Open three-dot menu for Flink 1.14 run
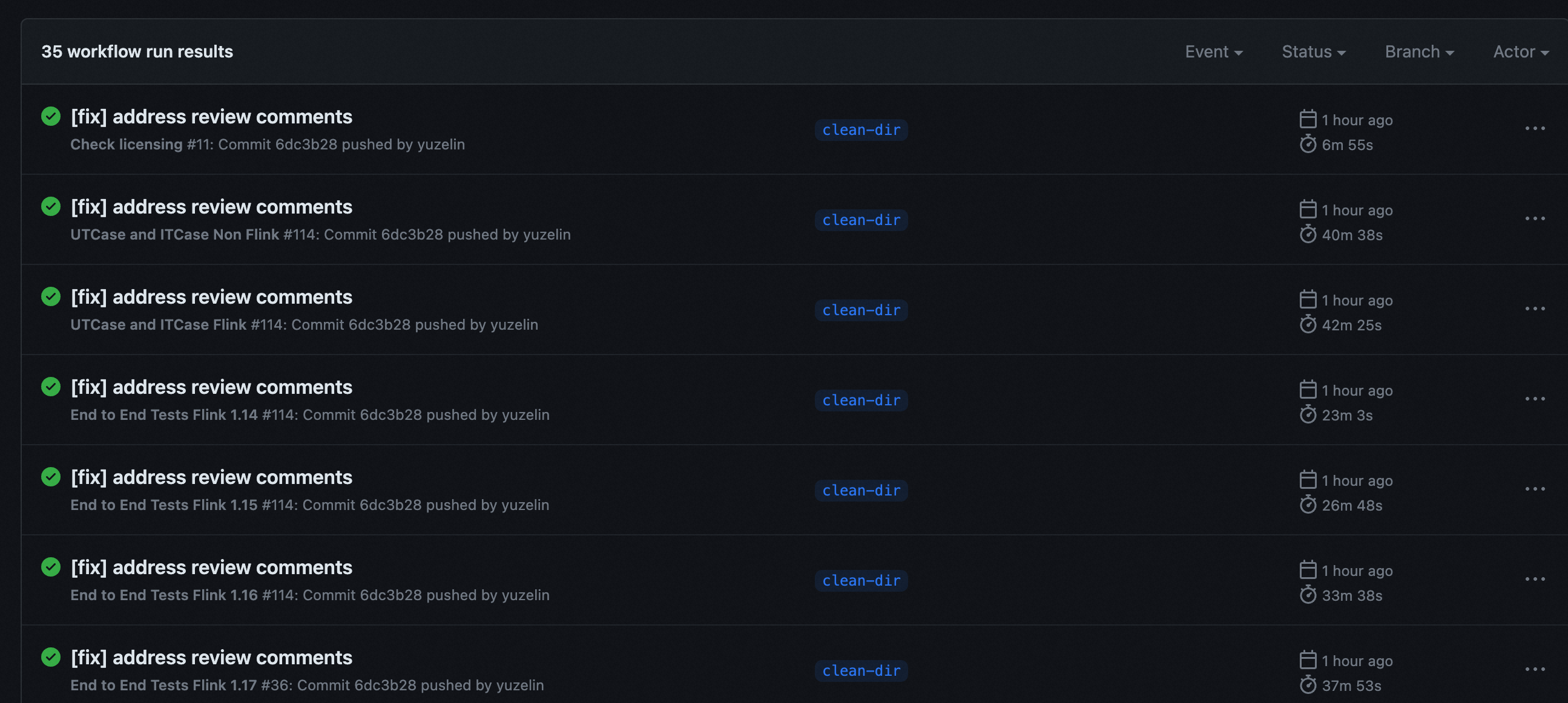 tap(1535, 399)
